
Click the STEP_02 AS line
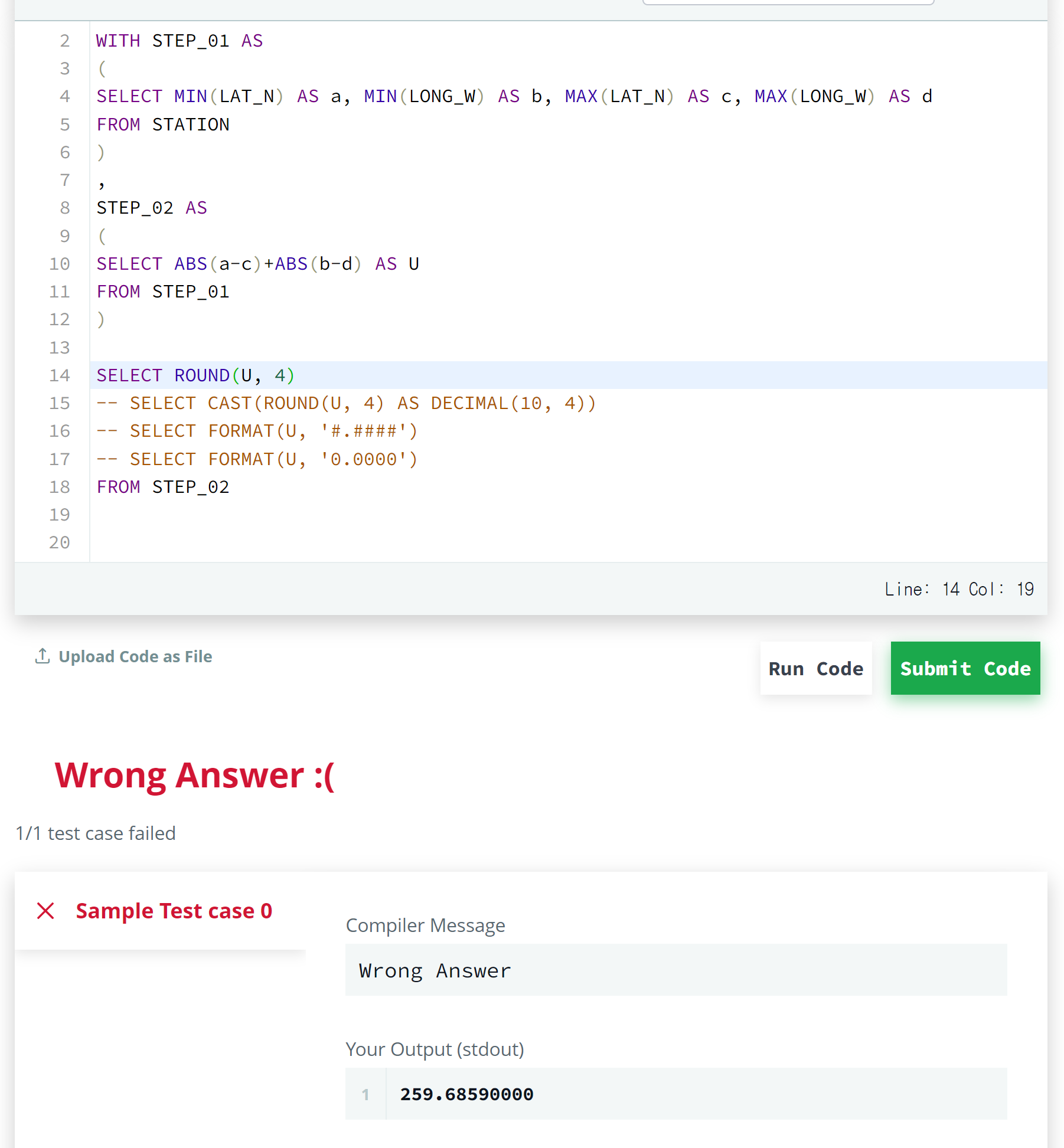pos(152,208)
